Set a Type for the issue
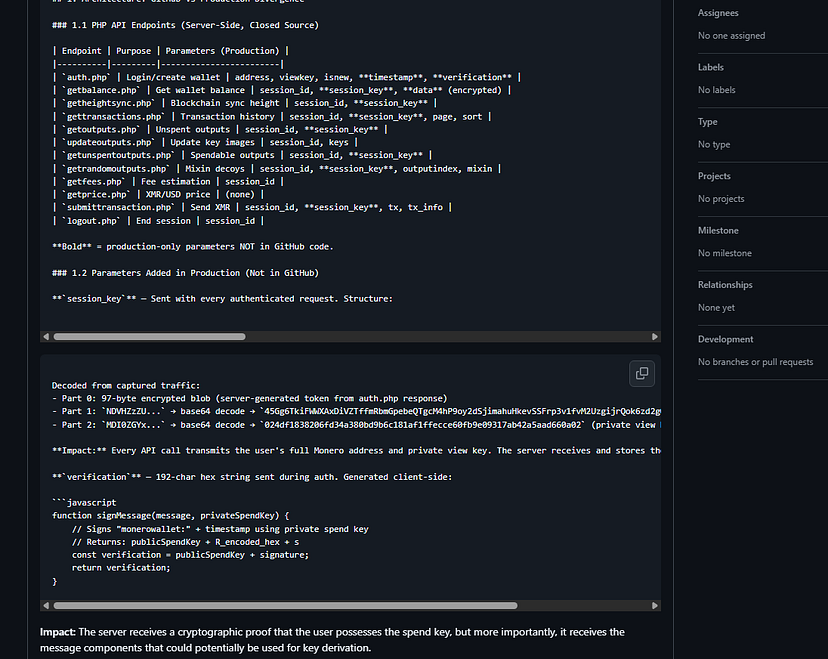 click(x=712, y=121)
